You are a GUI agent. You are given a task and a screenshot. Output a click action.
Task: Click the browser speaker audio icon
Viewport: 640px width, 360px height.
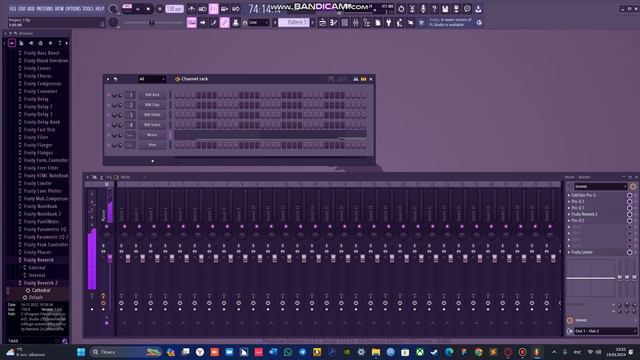click(x=31, y=43)
